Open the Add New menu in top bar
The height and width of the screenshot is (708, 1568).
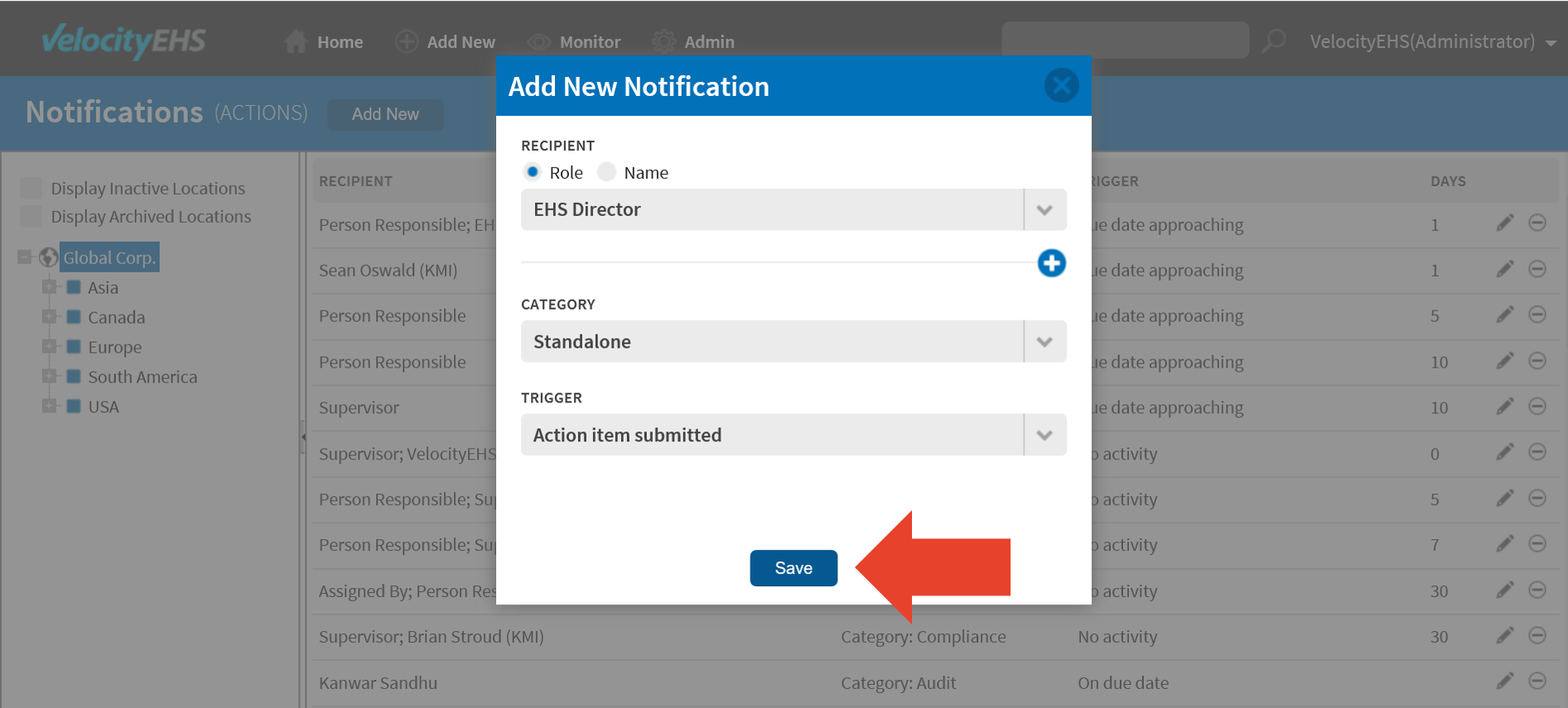coord(445,41)
